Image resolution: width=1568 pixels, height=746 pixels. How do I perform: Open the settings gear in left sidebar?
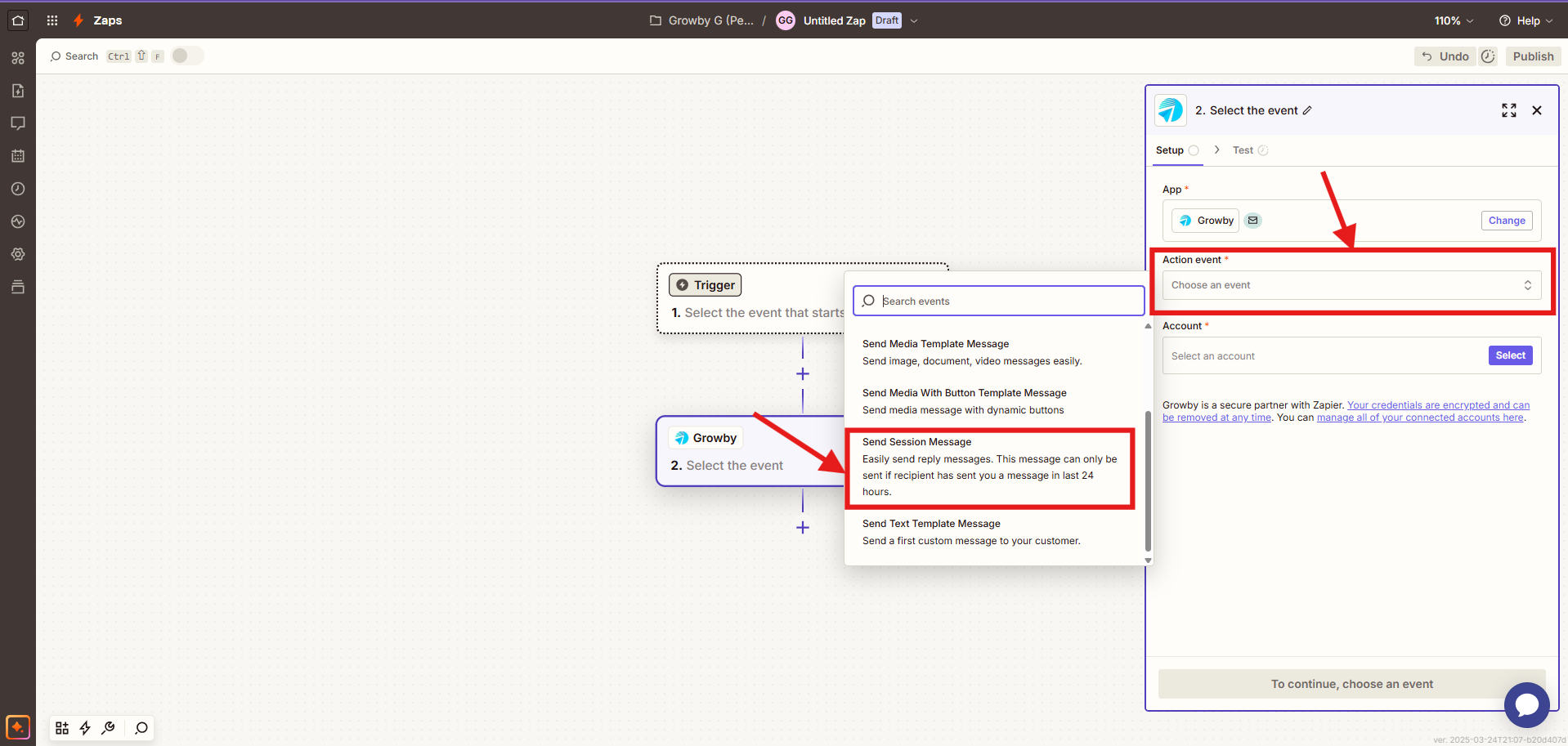(x=18, y=254)
